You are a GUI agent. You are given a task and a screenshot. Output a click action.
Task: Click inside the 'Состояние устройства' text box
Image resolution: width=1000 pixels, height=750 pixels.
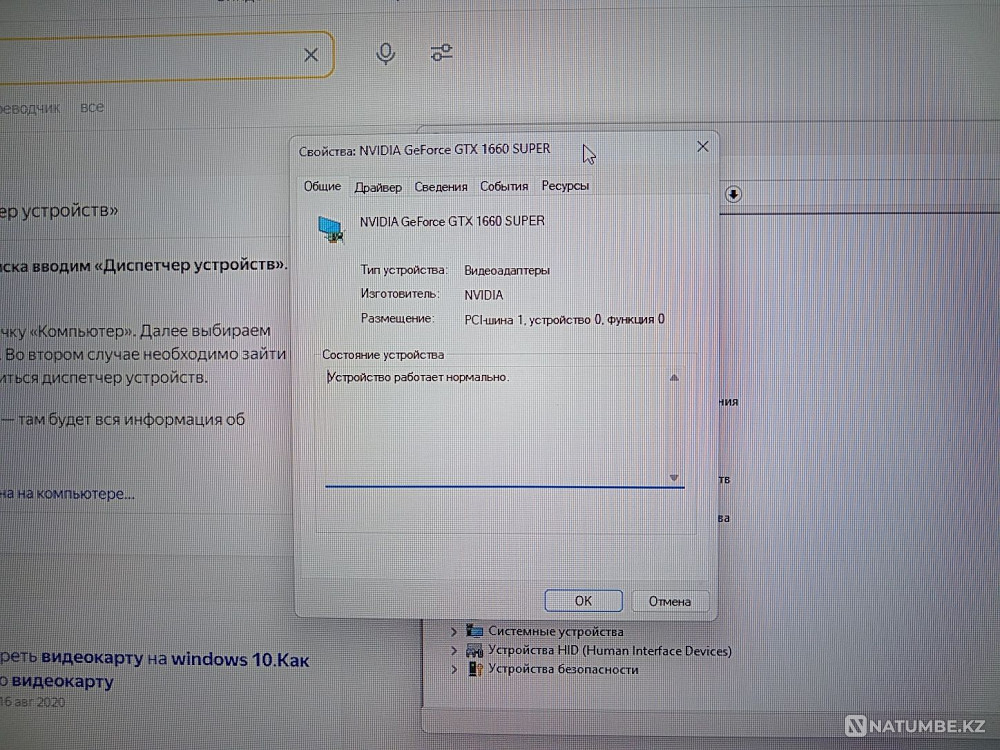[x=504, y=427]
